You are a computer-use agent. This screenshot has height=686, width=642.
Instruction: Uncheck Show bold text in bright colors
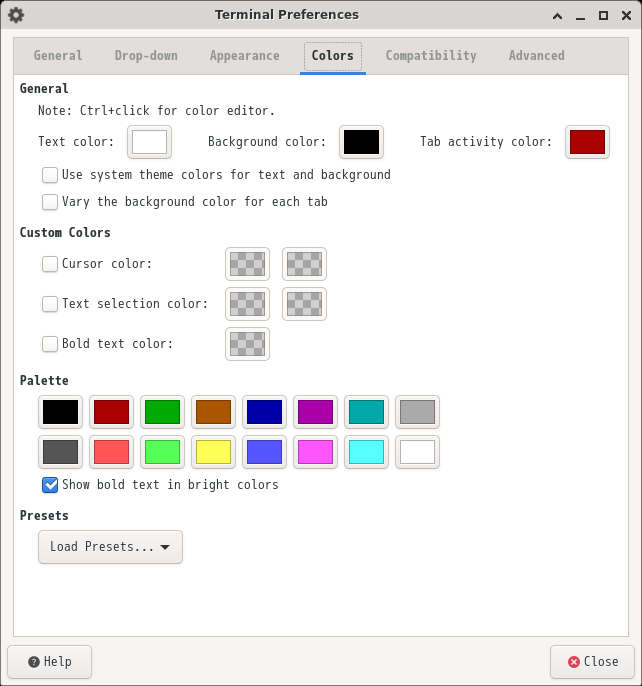click(x=50, y=485)
